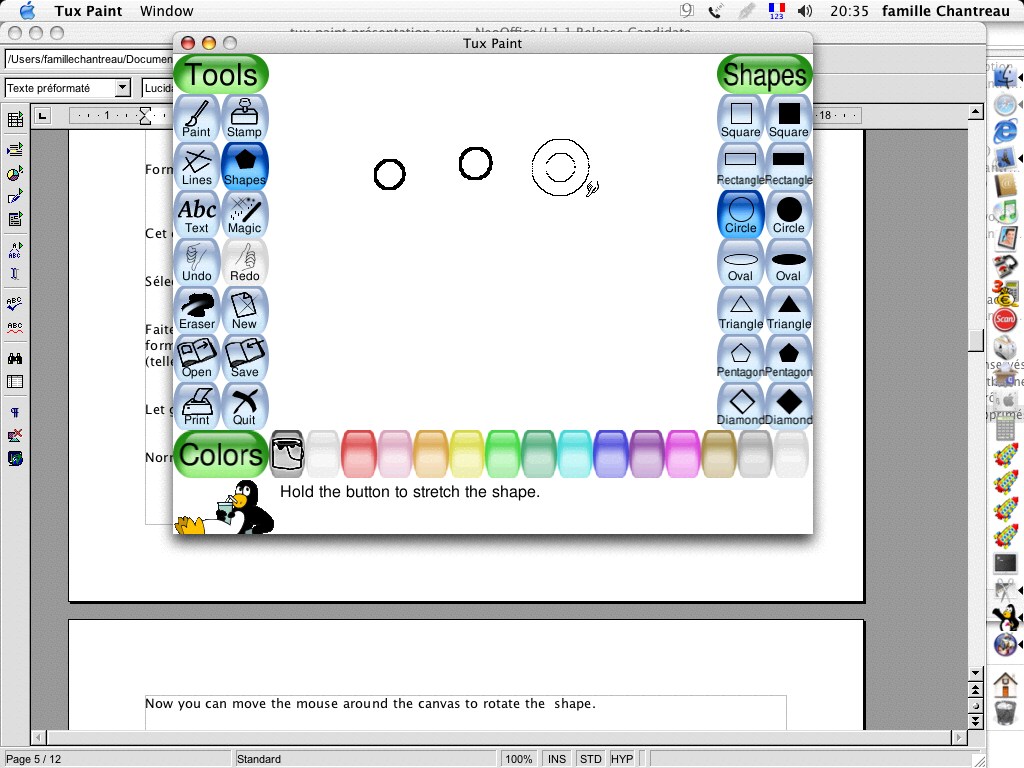Expand the Texte préformaté style dropdown

point(123,88)
